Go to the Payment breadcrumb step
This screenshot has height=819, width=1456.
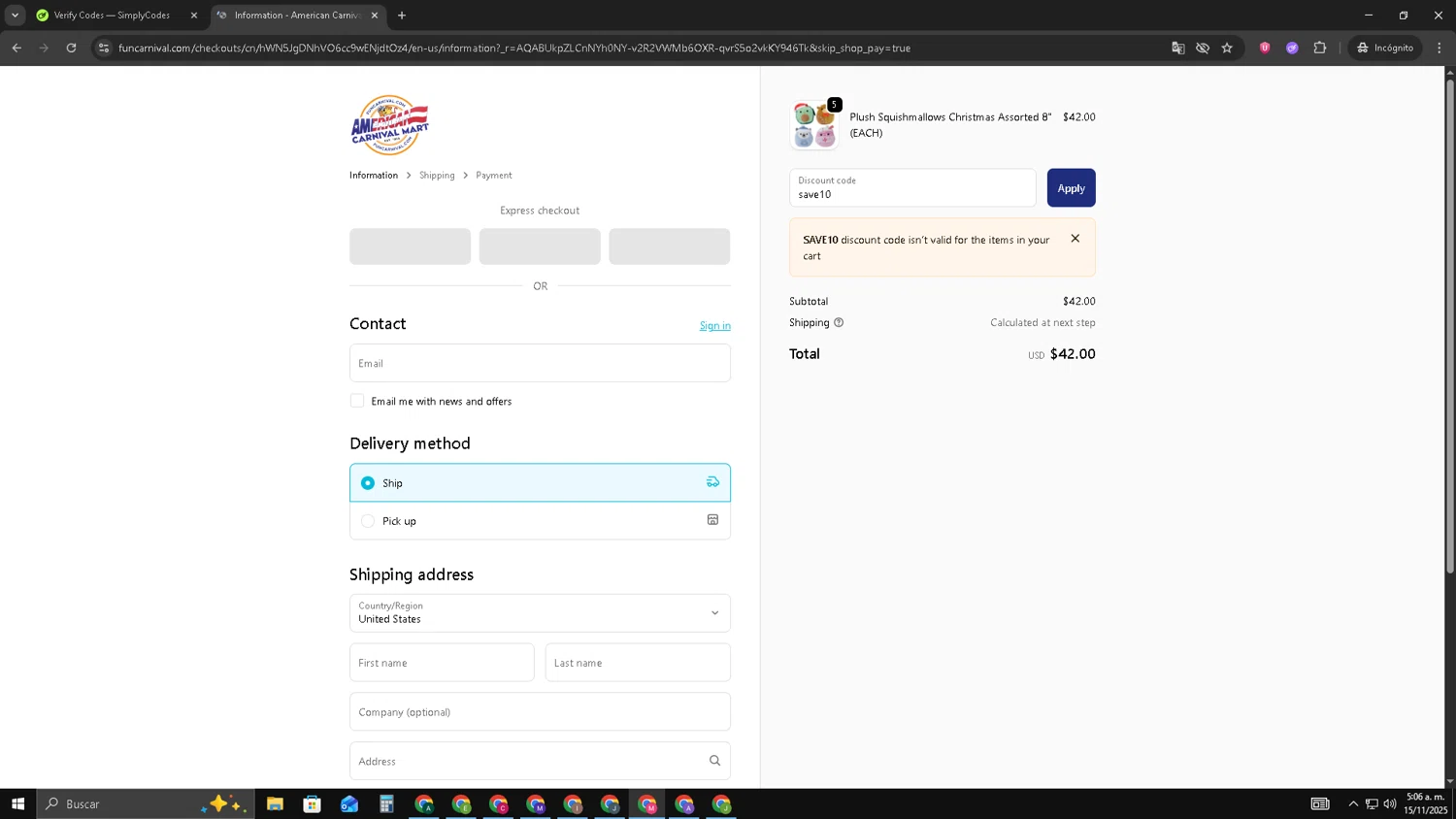click(x=494, y=176)
